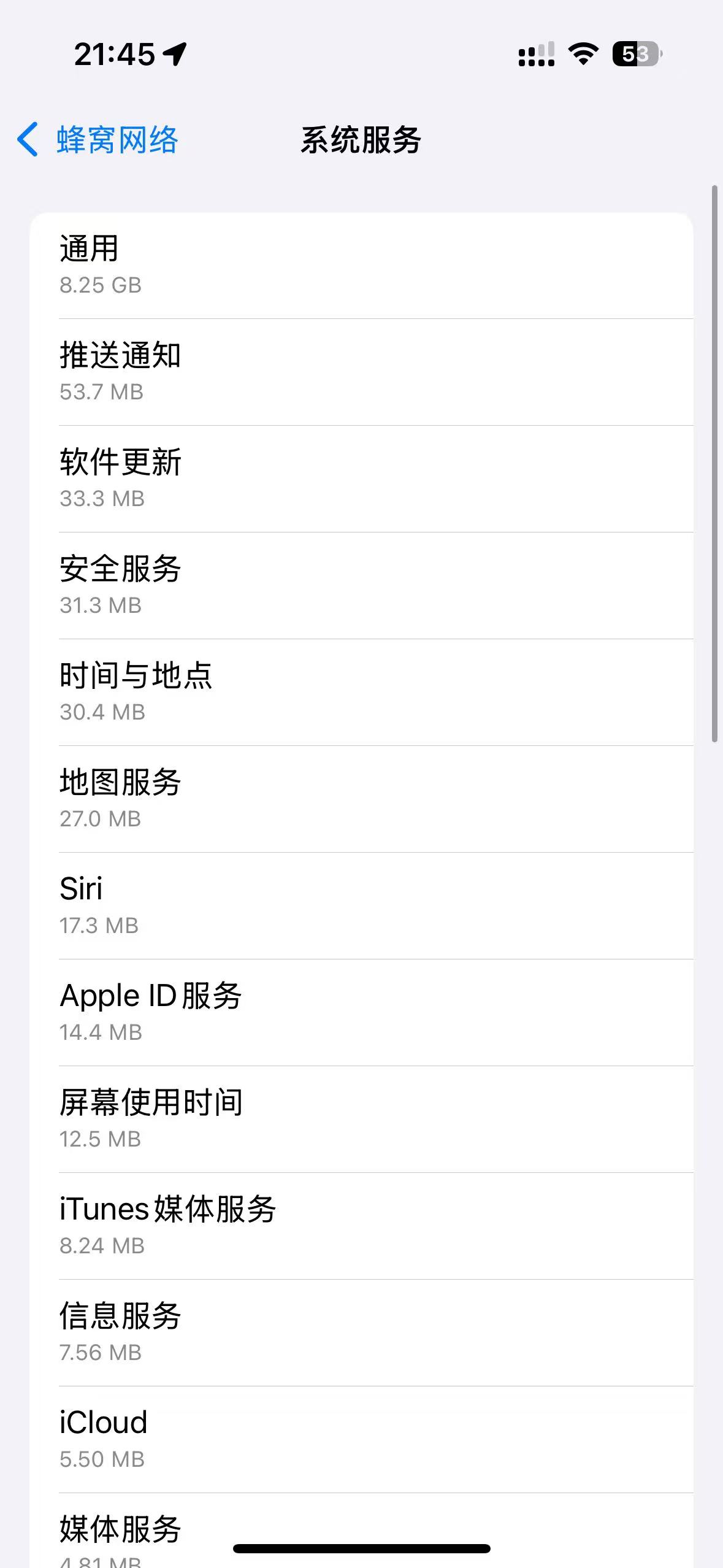Tap the battery level indicator

[x=637, y=54]
